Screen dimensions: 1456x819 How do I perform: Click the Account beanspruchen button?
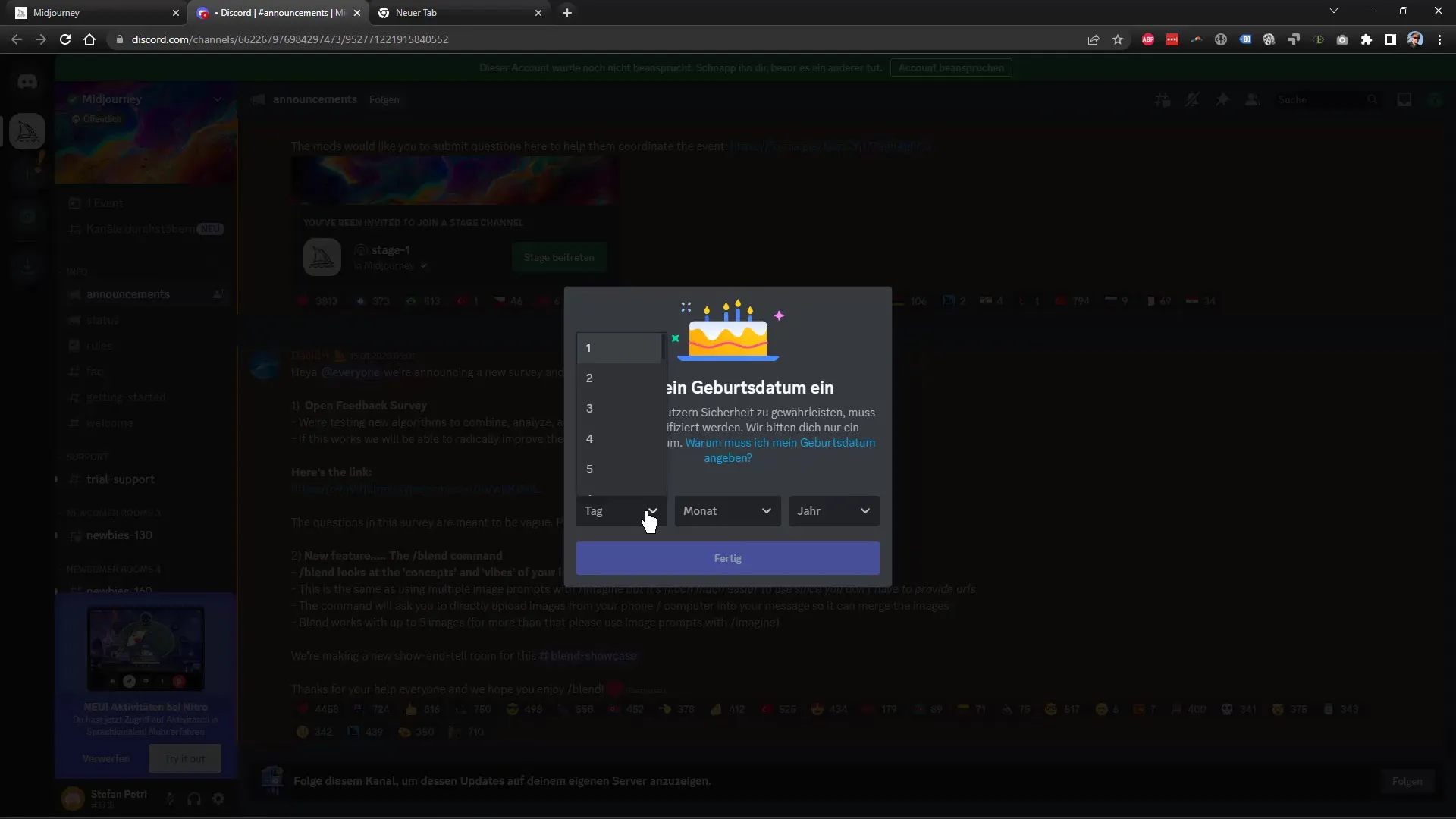pos(951,67)
